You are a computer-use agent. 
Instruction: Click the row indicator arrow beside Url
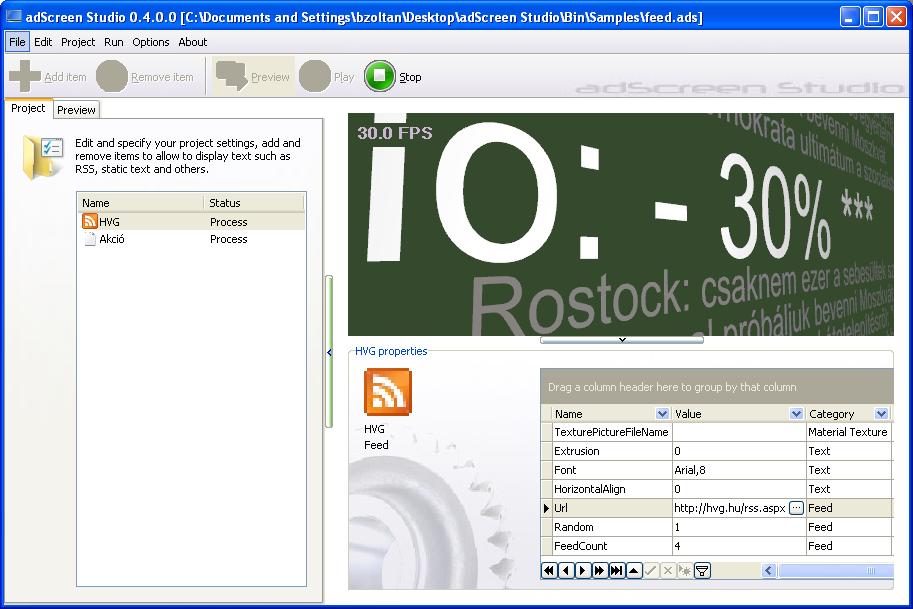546,508
